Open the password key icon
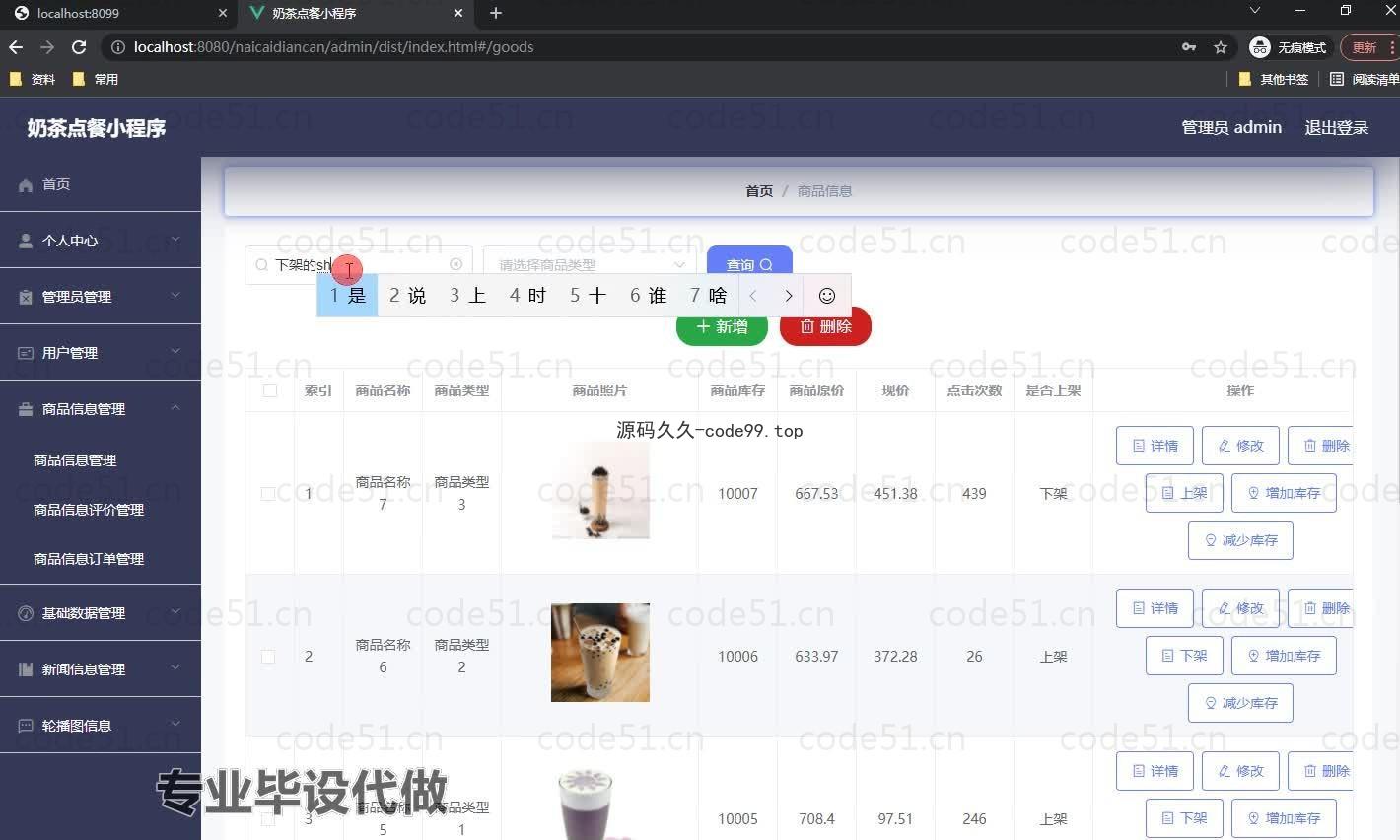Screen dimensions: 1400x840 (1189, 47)
